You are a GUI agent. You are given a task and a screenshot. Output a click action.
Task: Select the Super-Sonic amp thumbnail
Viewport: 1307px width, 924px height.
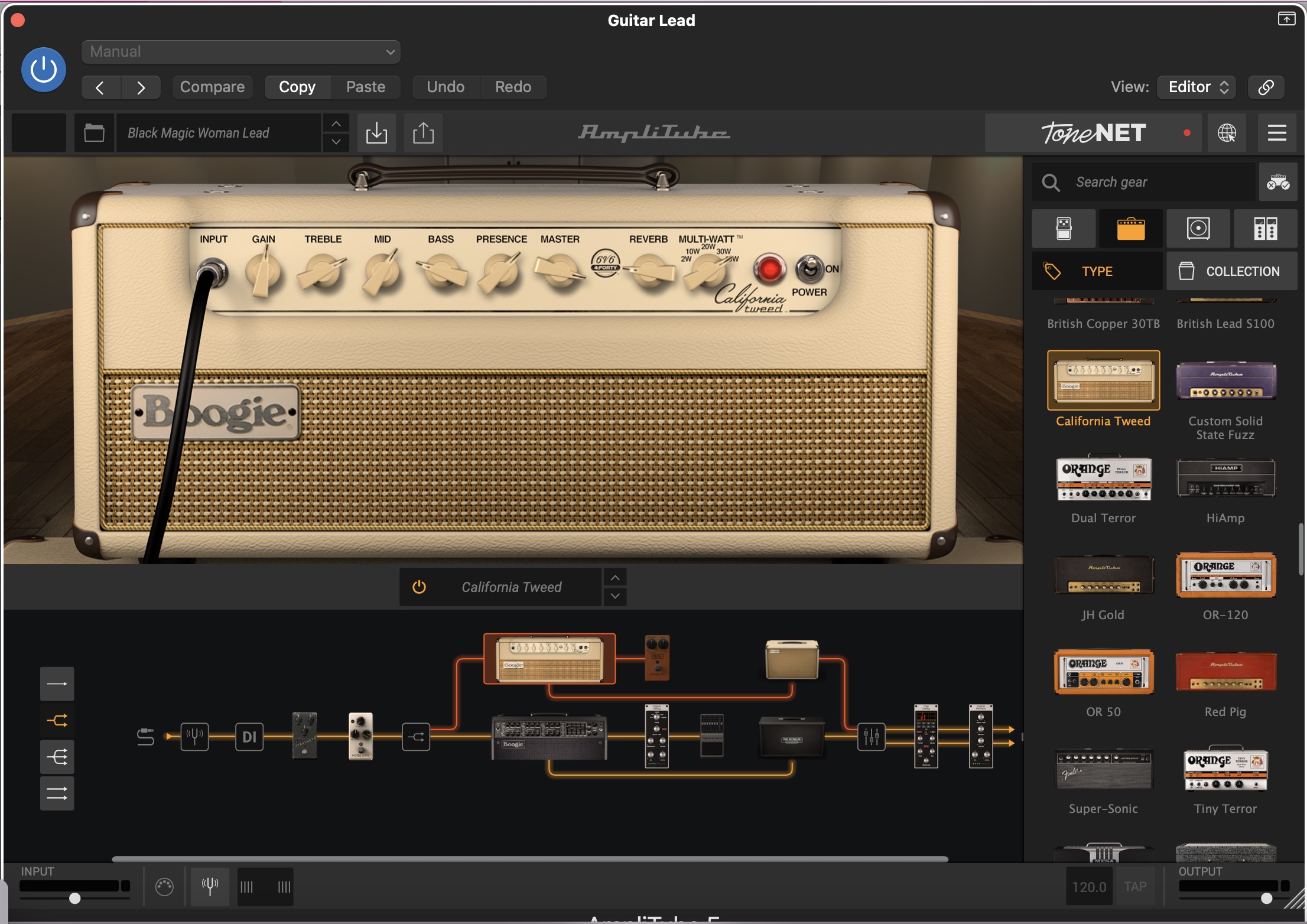coord(1103,769)
